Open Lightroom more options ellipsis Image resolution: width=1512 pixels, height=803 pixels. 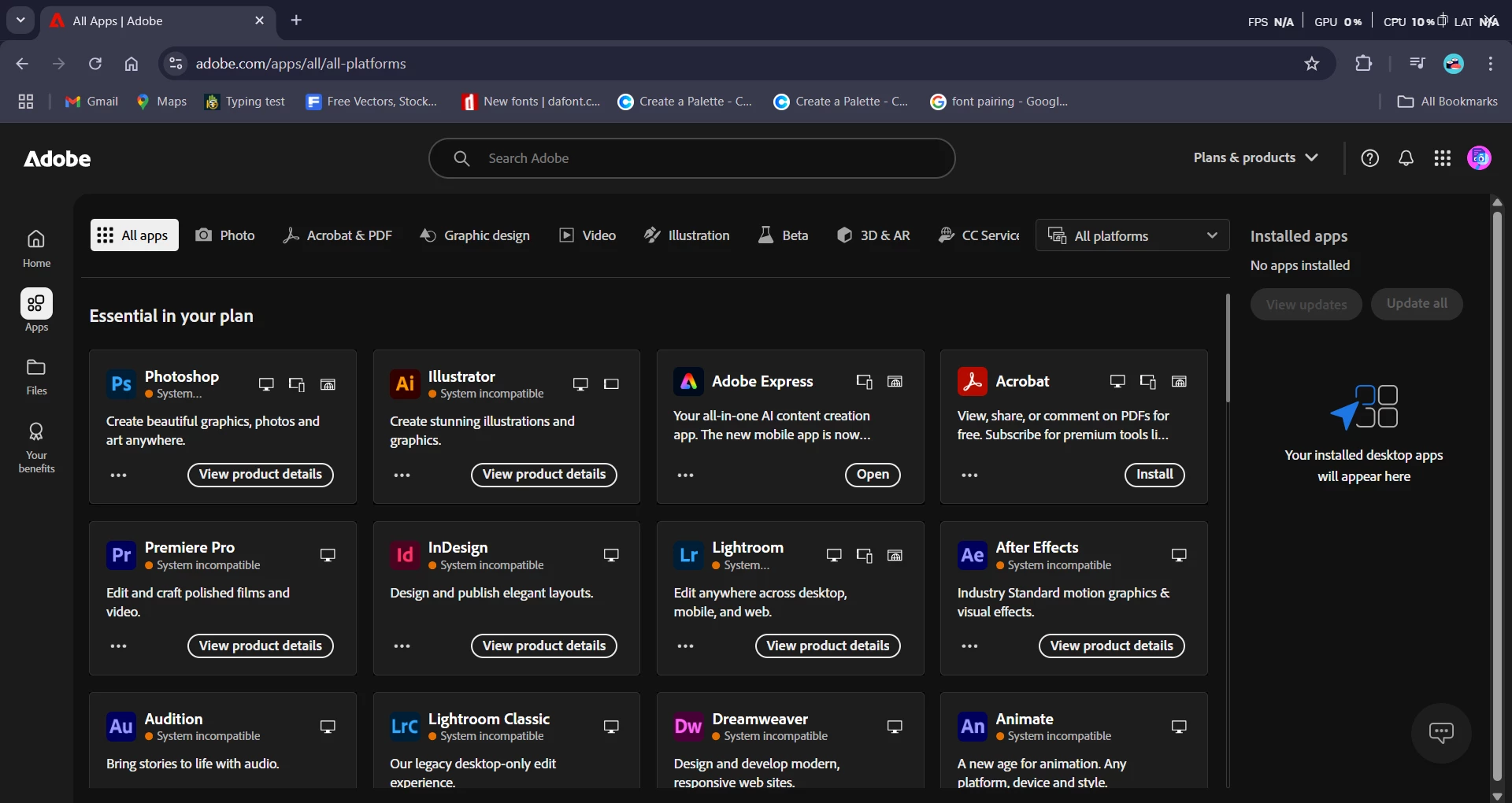[686, 646]
